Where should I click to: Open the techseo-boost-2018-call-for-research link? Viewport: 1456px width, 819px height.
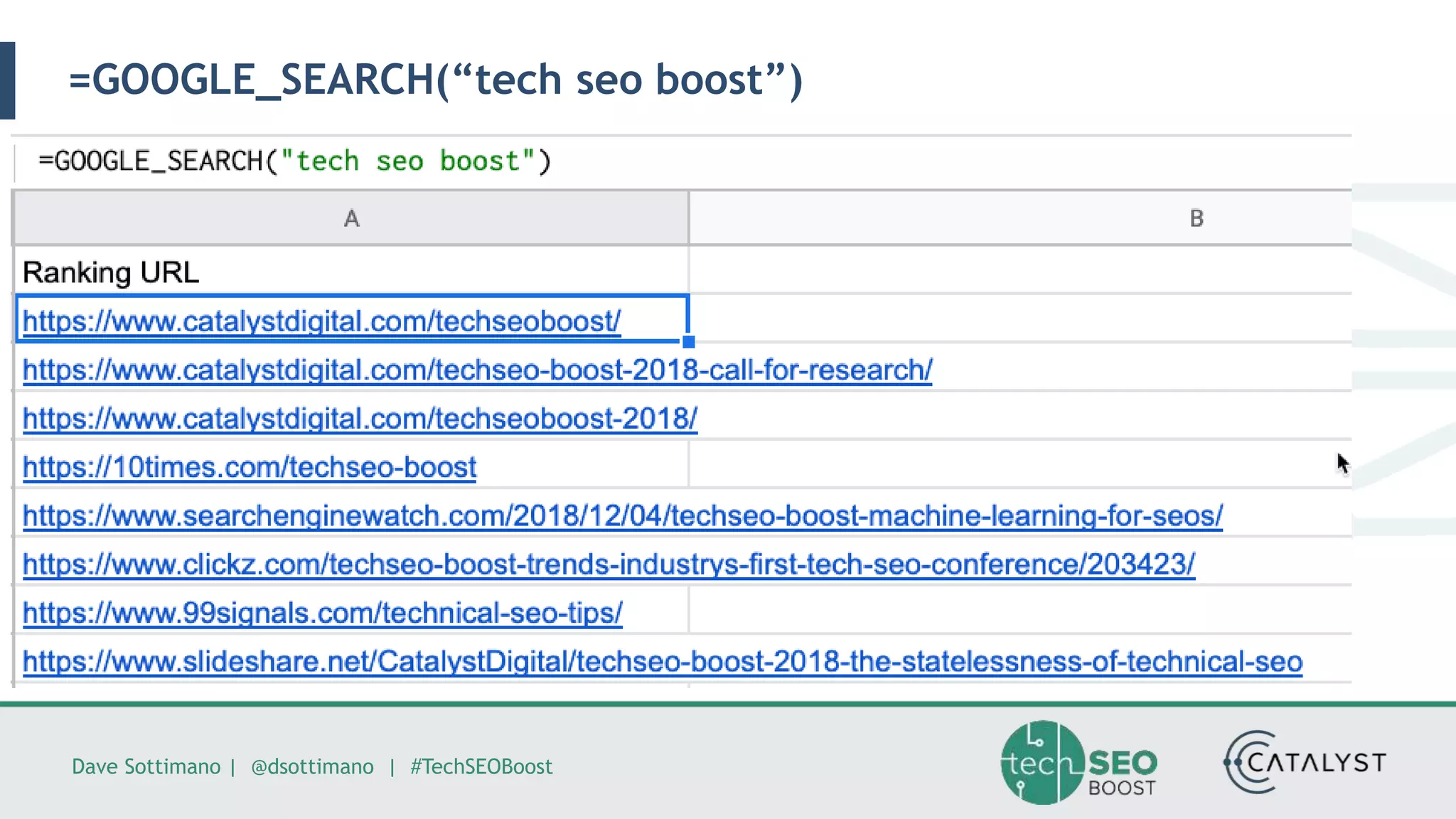[x=477, y=370]
